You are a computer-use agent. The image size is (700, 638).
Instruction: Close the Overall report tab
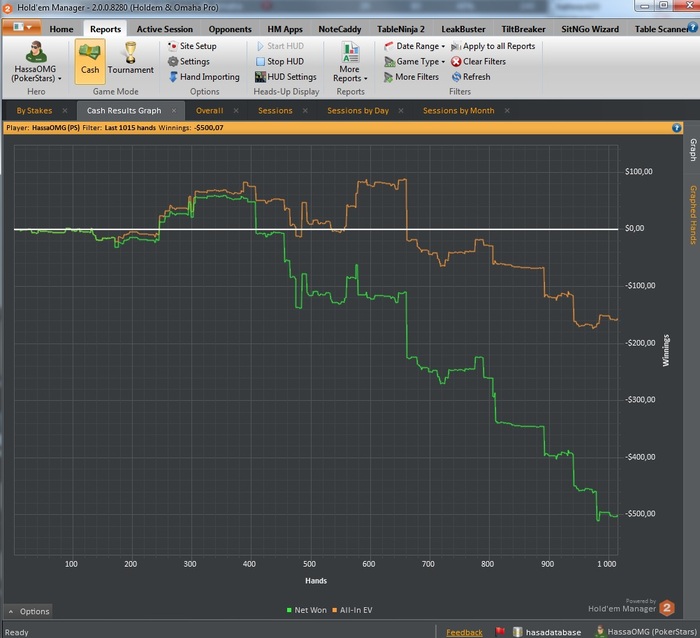click(x=236, y=111)
